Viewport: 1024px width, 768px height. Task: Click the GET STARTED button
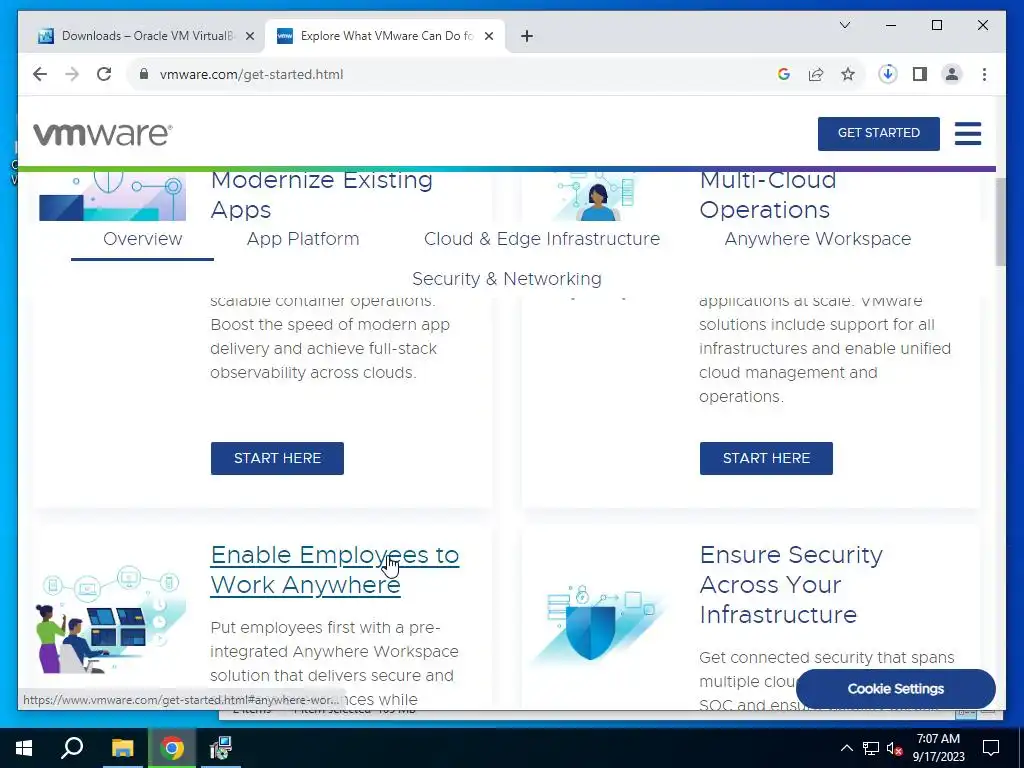[878, 133]
